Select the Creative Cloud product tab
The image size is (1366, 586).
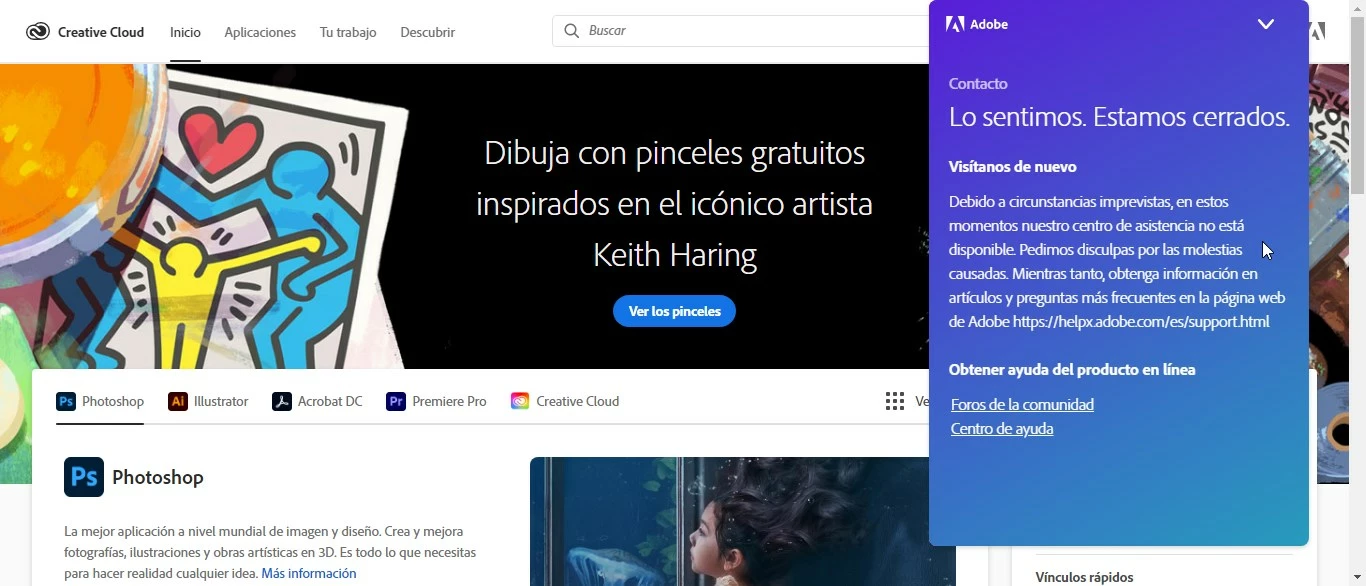click(565, 401)
